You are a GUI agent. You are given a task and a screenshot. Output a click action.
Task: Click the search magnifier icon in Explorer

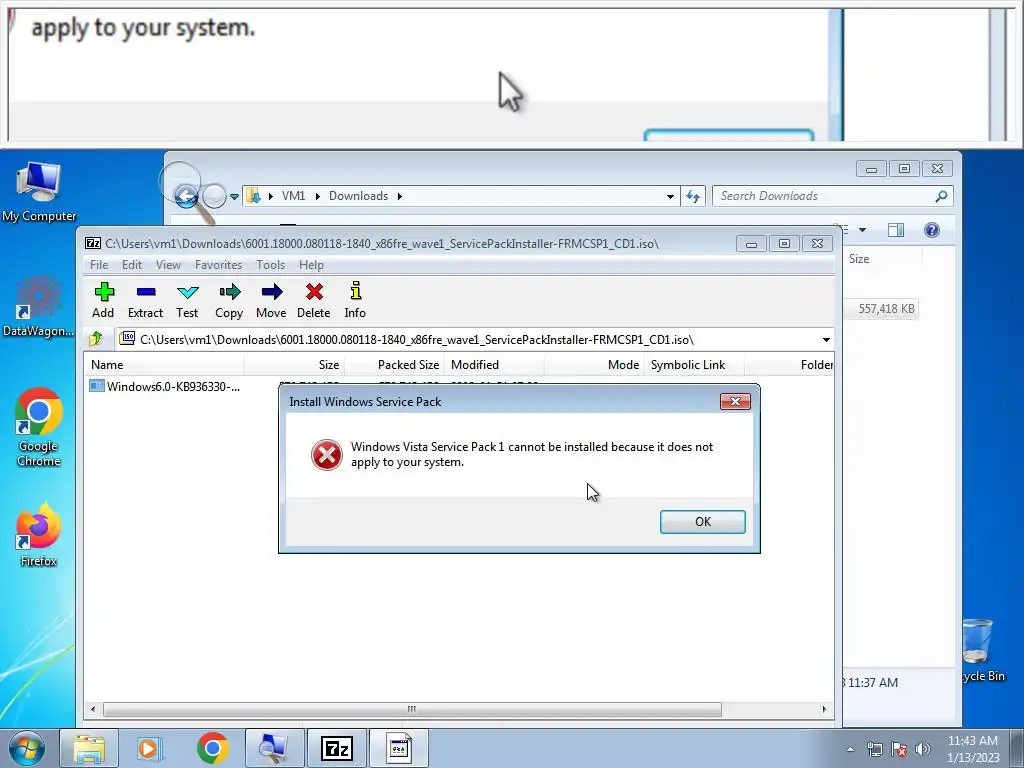[x=941, y=196]
